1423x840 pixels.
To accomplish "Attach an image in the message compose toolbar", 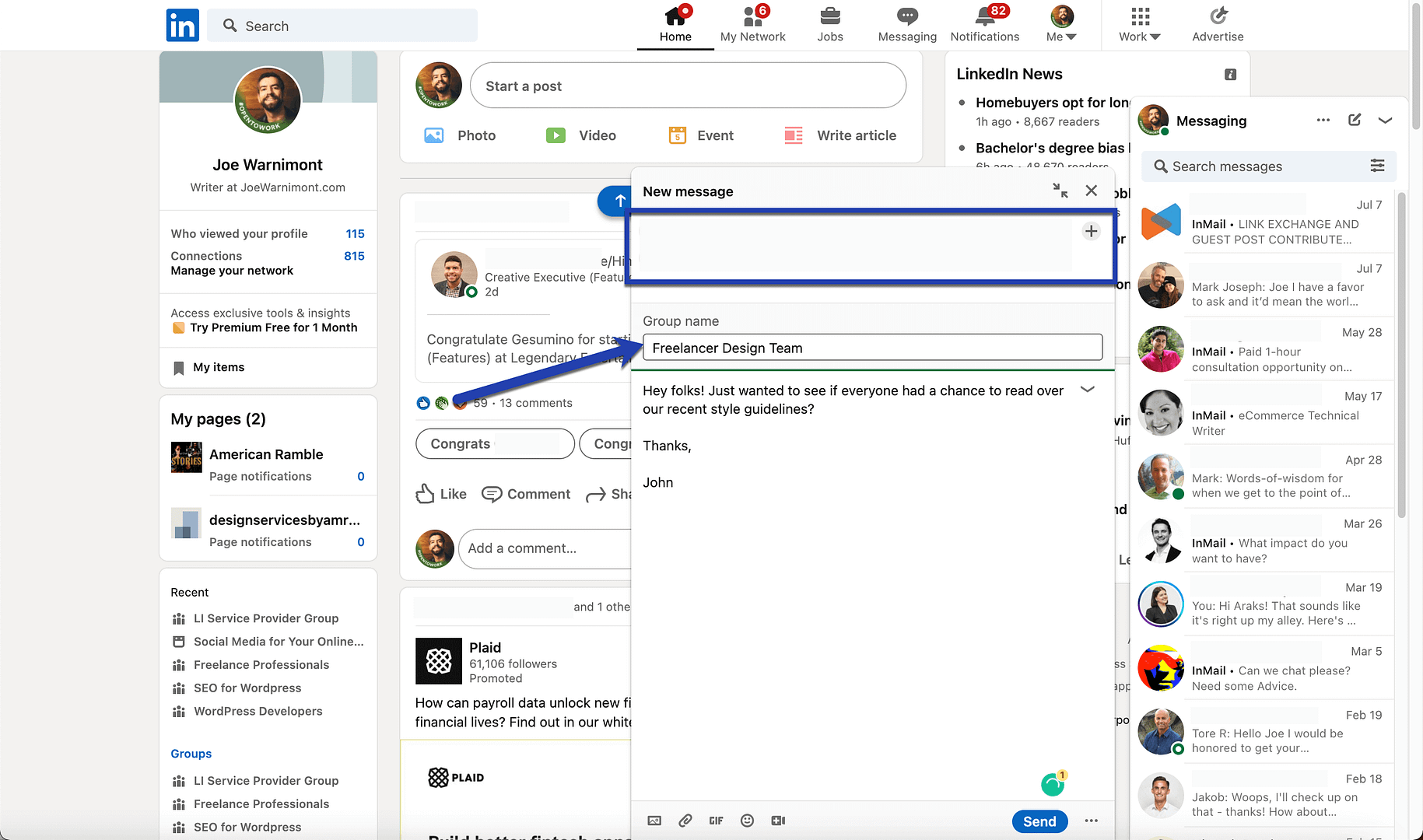I will pos(654,821).
